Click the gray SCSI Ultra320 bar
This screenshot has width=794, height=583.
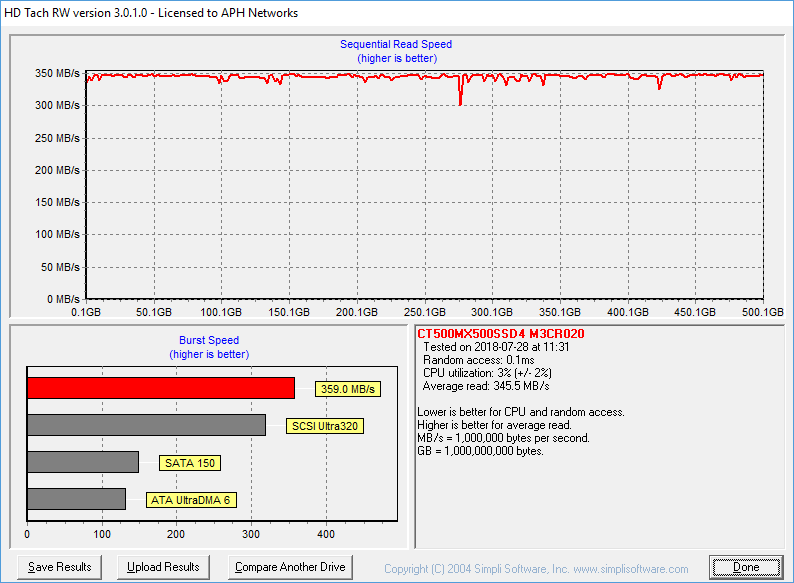click(146, 425)
